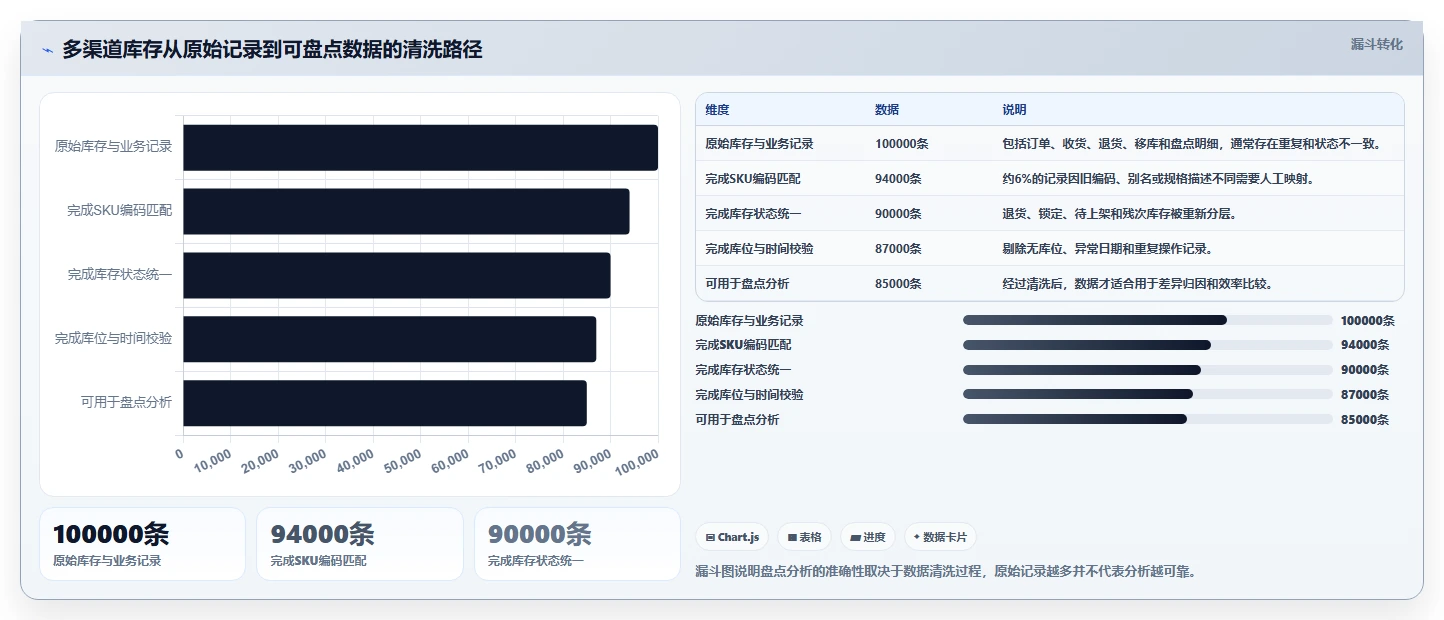Click the 原始库存与业务记录 chart bar
The width and height of the screenshot is (1444, 620).
point(420,148)
